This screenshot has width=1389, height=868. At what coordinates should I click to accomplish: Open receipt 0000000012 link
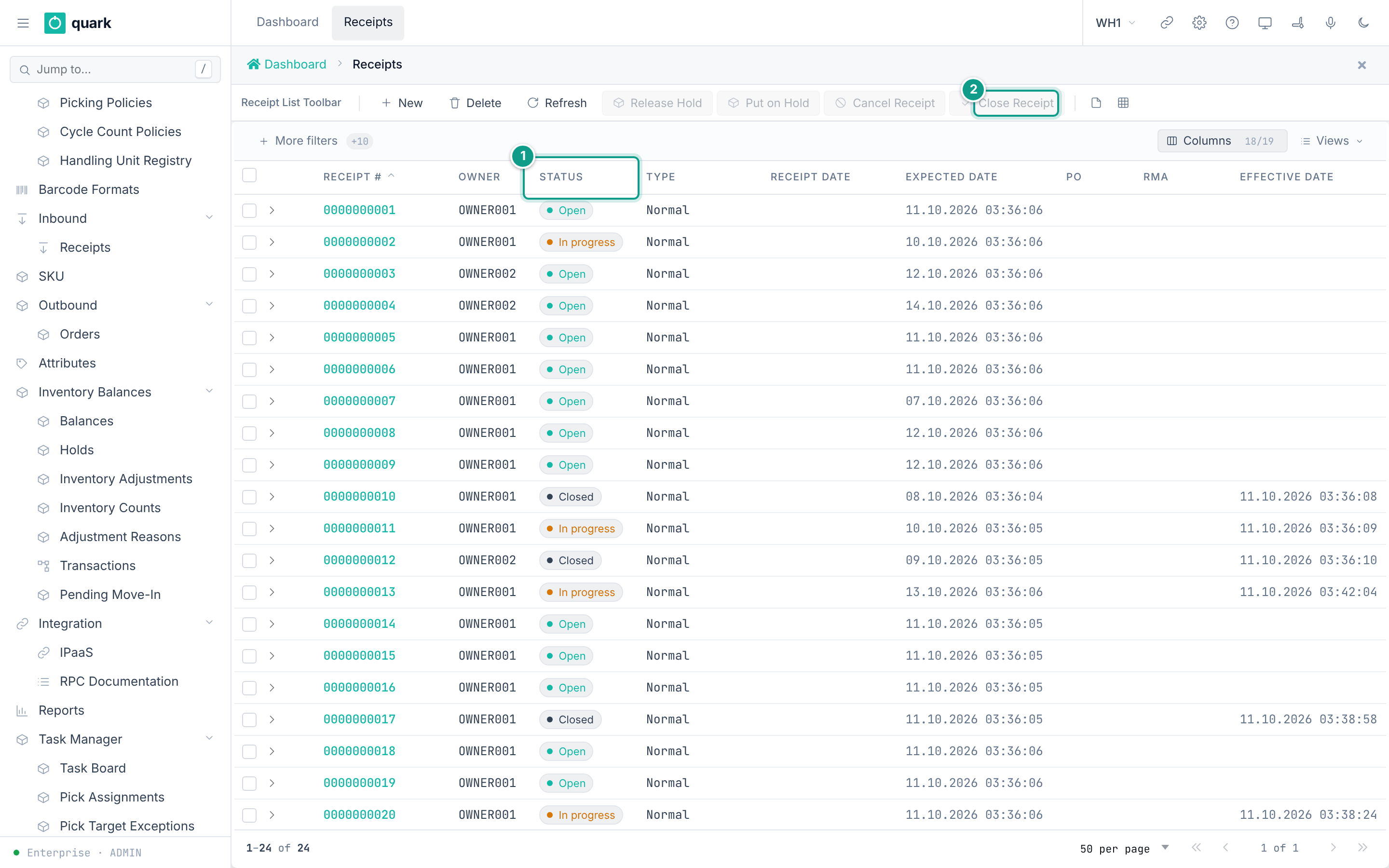click(x=359, y=560)
